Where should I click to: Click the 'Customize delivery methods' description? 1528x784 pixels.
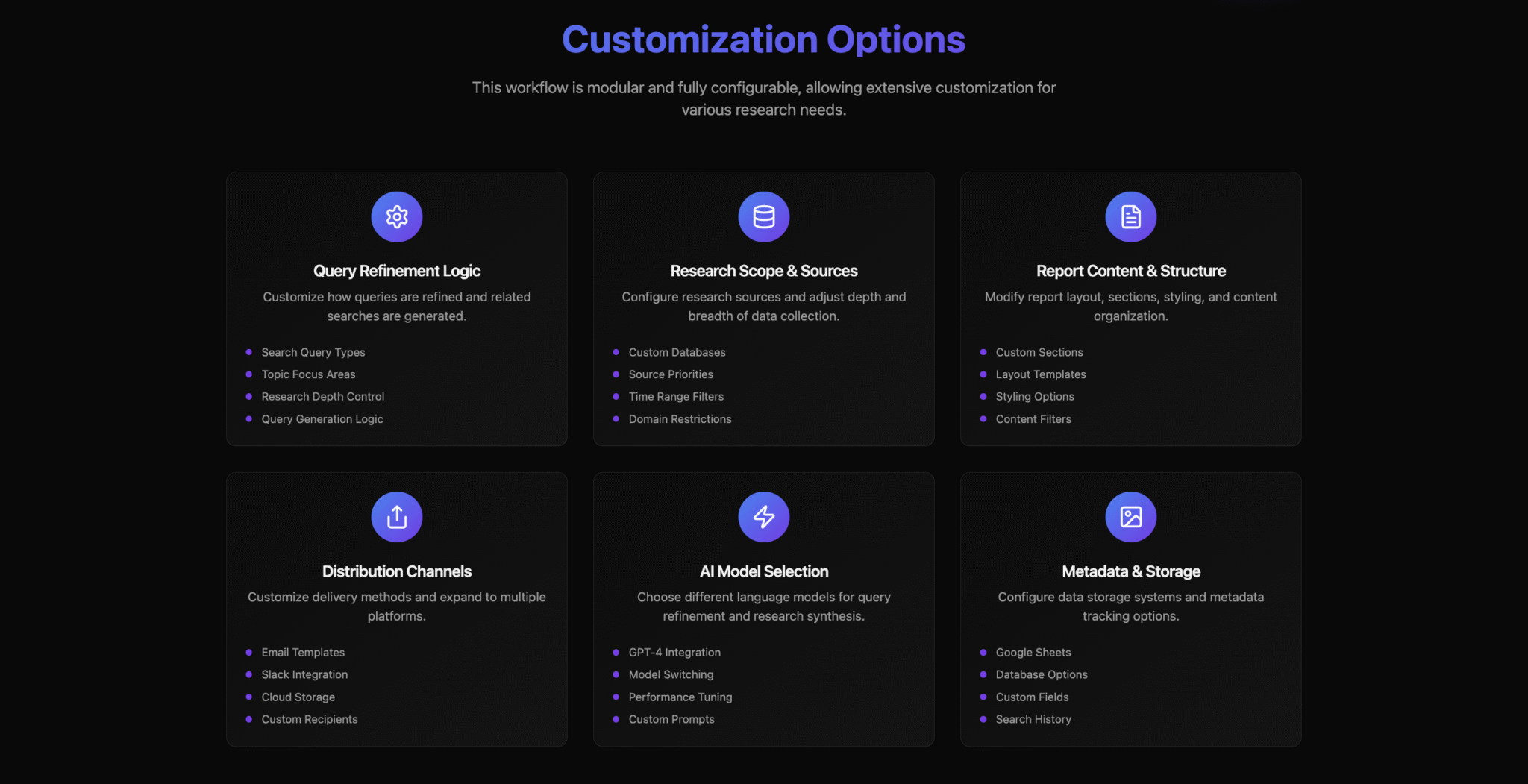pos(397,606)
